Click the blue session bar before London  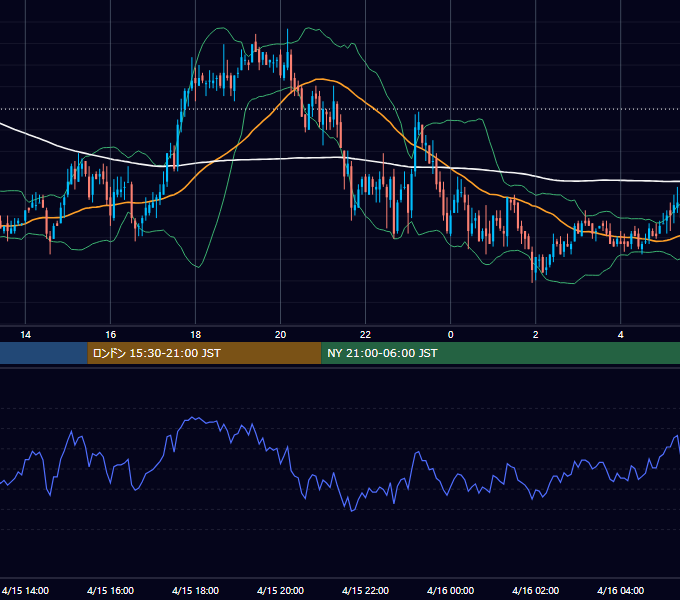click(43, 353)
